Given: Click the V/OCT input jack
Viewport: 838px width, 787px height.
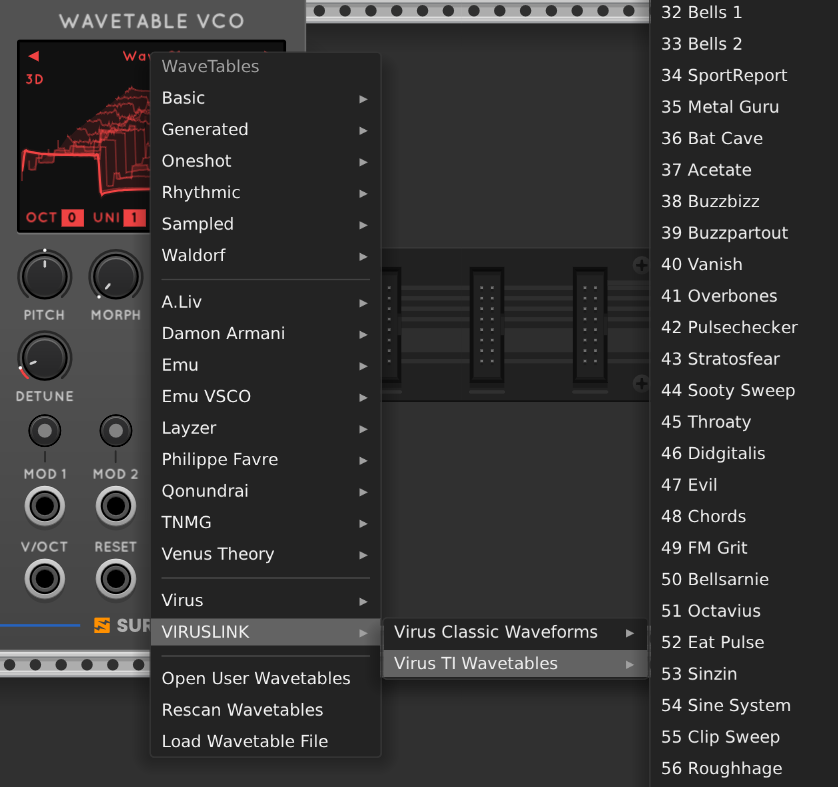Looking at the screenshot, I should [45, 579].
